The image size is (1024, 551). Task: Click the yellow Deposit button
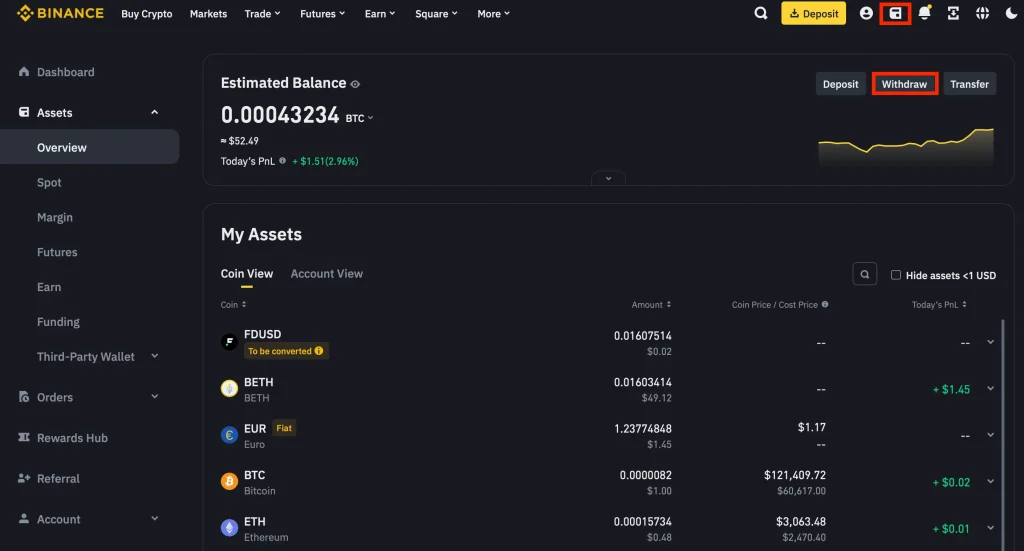click(813, 13)
